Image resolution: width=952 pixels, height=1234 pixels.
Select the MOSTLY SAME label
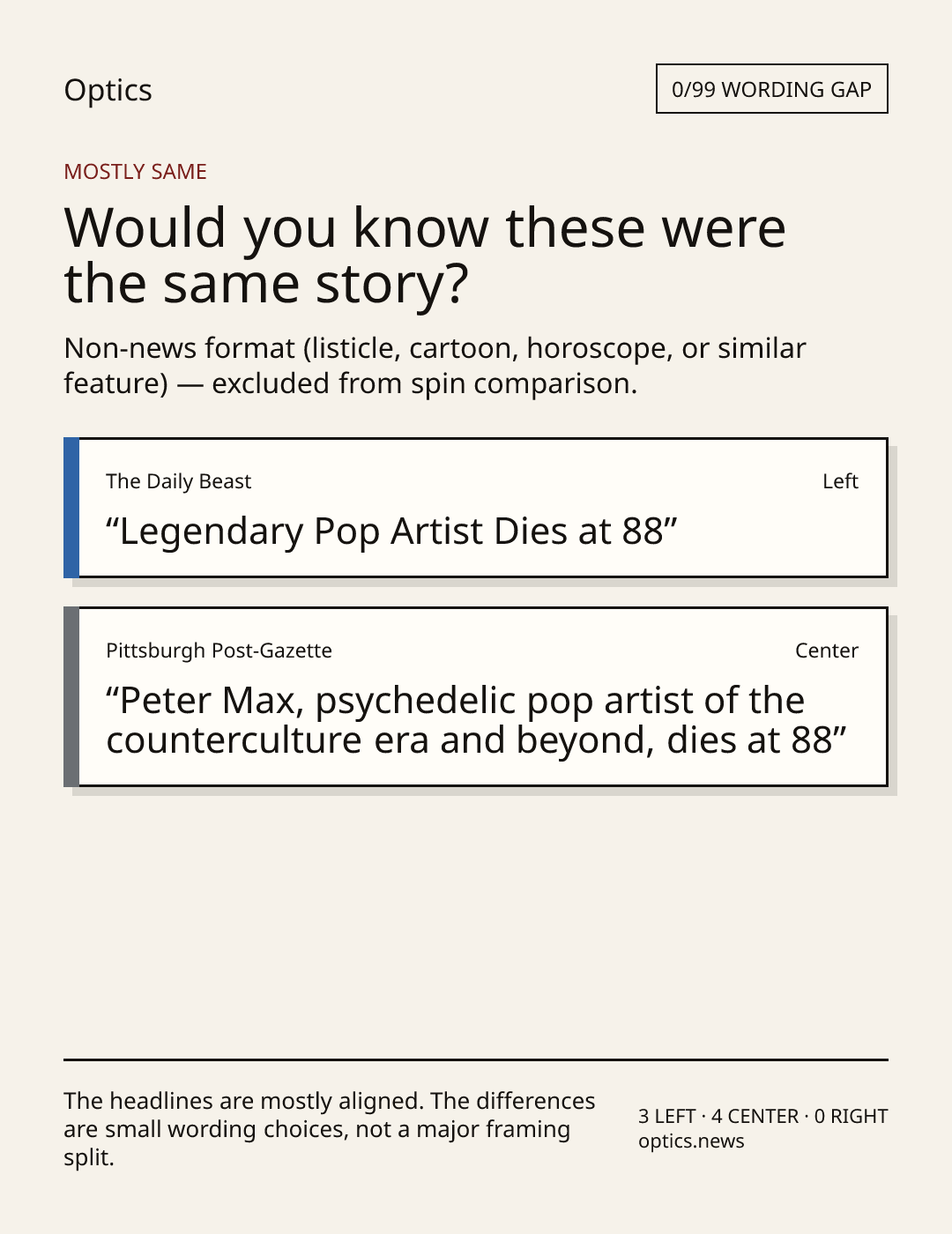[x=135, y=172]
